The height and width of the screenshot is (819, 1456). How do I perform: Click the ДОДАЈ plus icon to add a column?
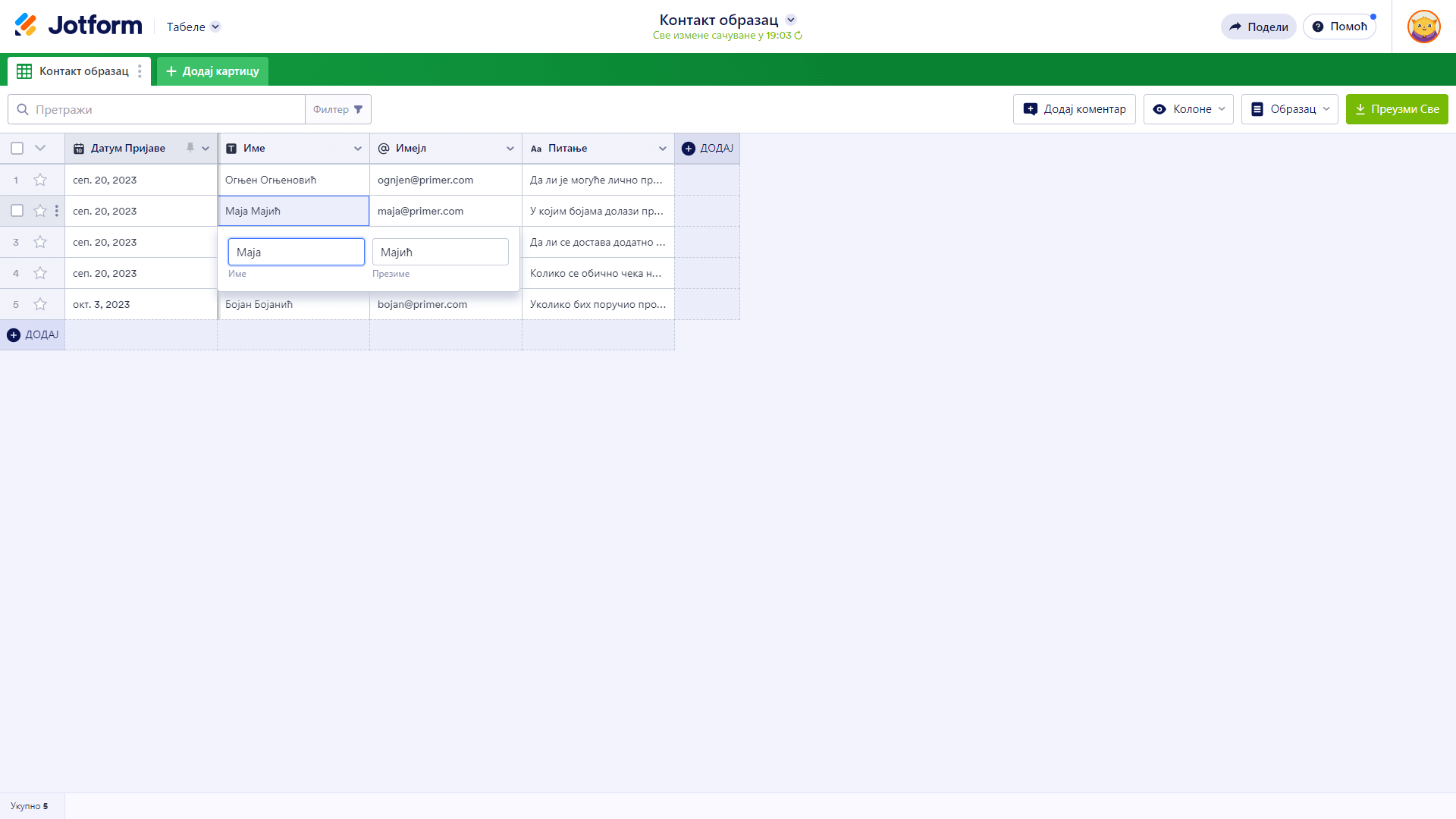pos(689,149)
